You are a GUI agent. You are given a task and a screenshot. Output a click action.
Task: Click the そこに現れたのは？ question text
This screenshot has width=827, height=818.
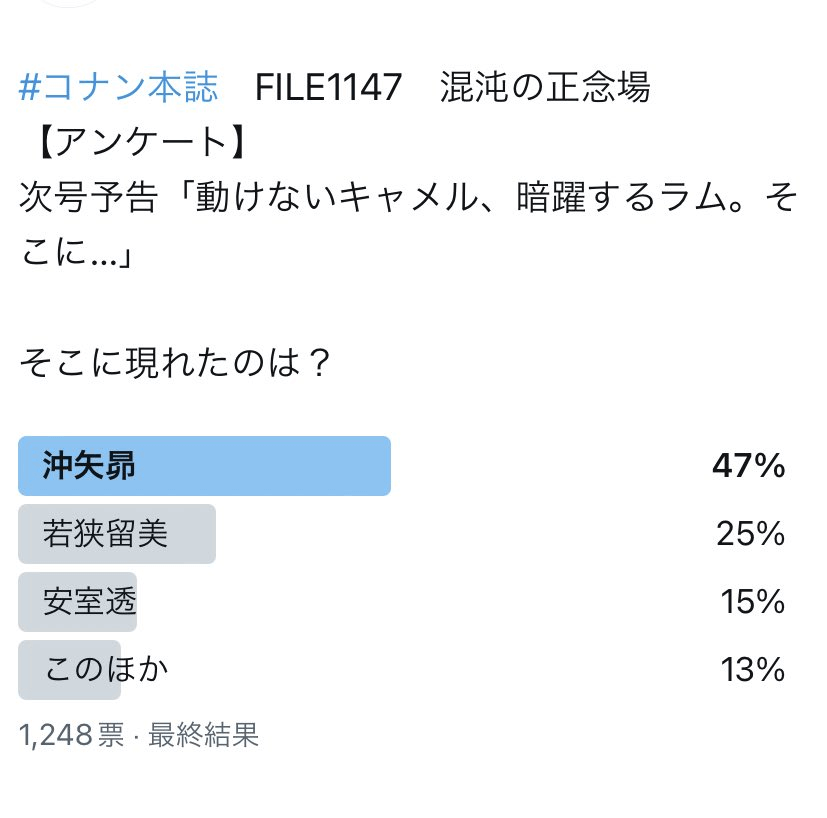175,363
